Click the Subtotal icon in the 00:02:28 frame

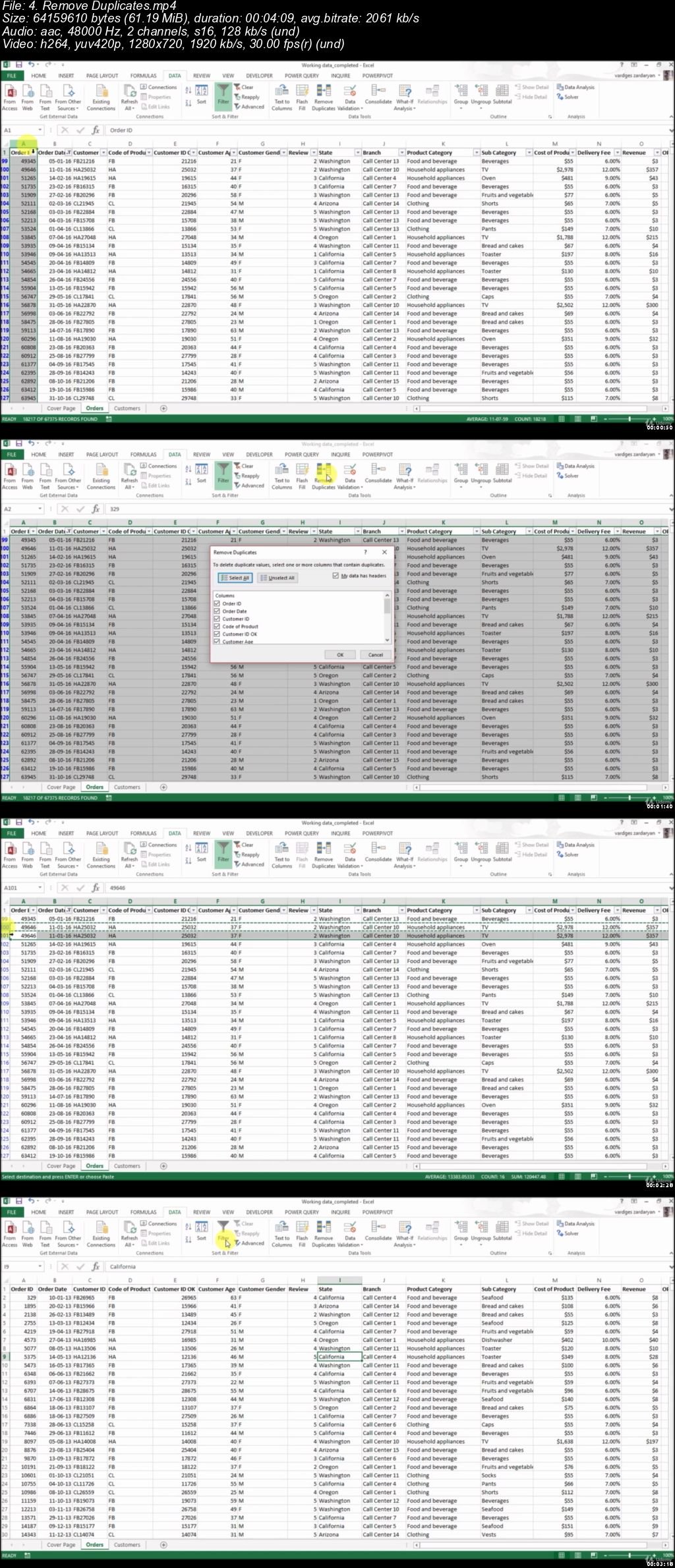pyautogui.click(x=502, y=851)
